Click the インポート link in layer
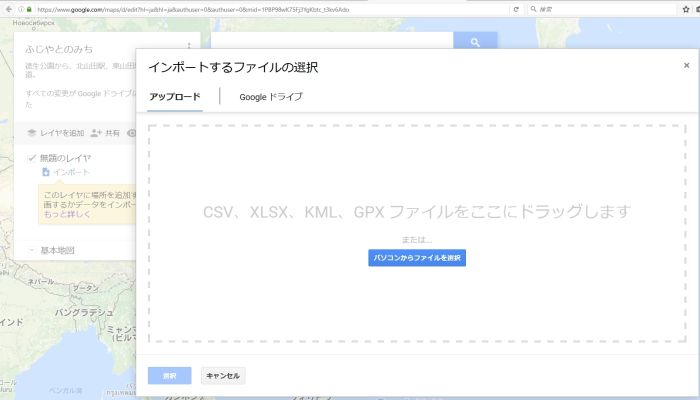 [71, 172]
